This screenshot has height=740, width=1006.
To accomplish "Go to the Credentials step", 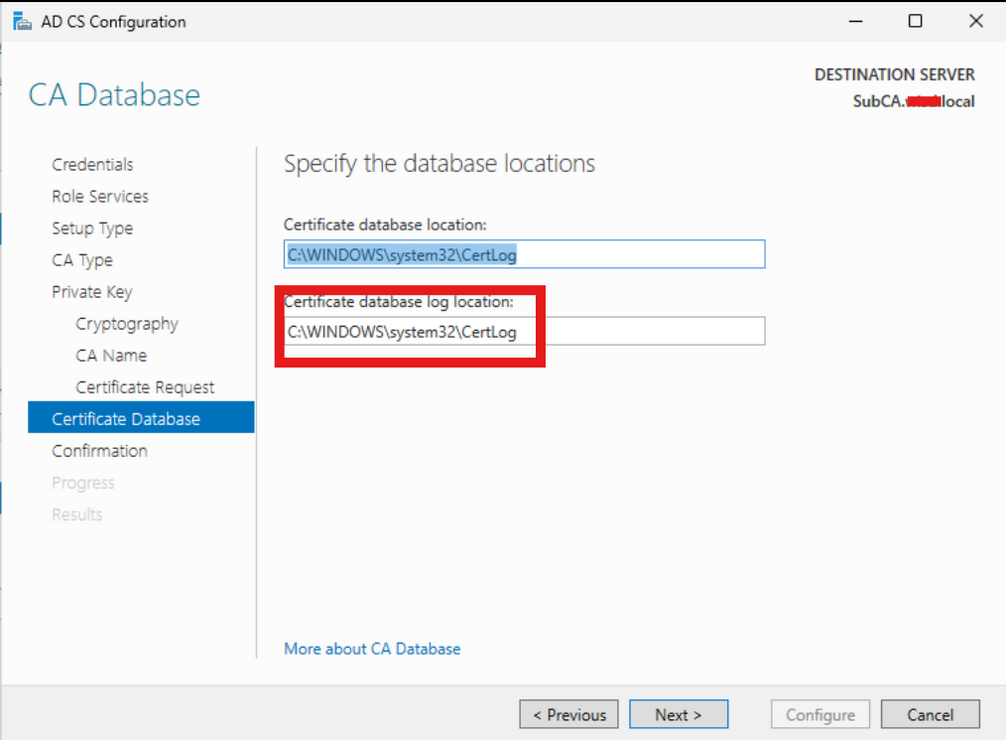I will pos(92,165).
